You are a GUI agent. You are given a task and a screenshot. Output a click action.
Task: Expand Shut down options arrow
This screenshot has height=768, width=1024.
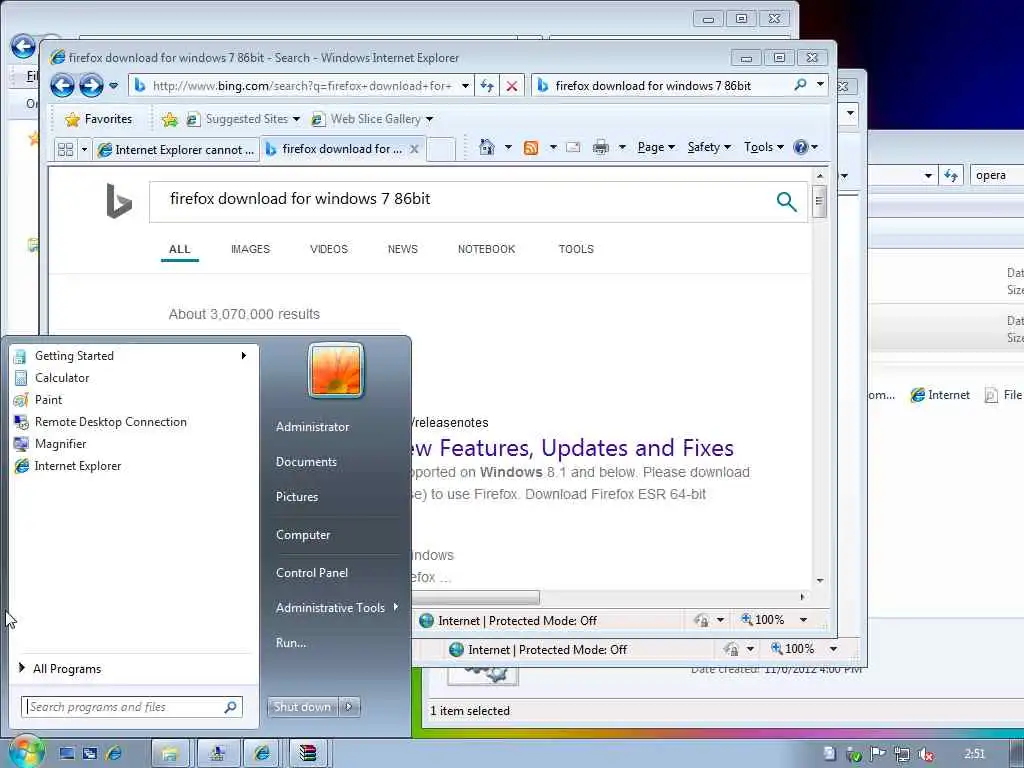[x=349, y=707]
